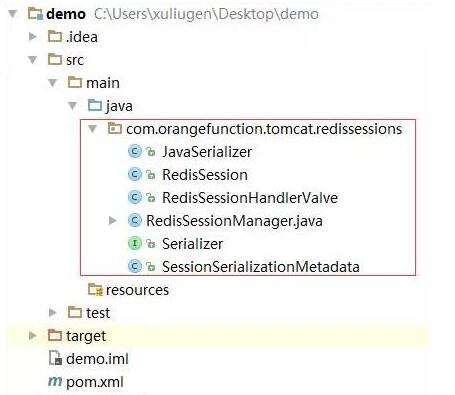455x395 pixels.
Task: Expand the test folder
Action: (x=52, y=312)
